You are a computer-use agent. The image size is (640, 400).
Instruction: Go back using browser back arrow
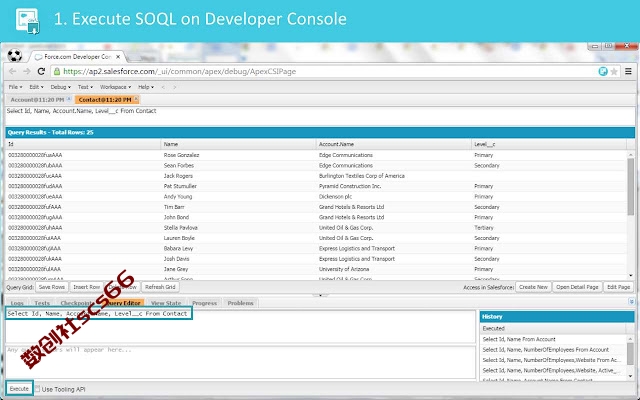pyautogui.click(x=13, y=71)
